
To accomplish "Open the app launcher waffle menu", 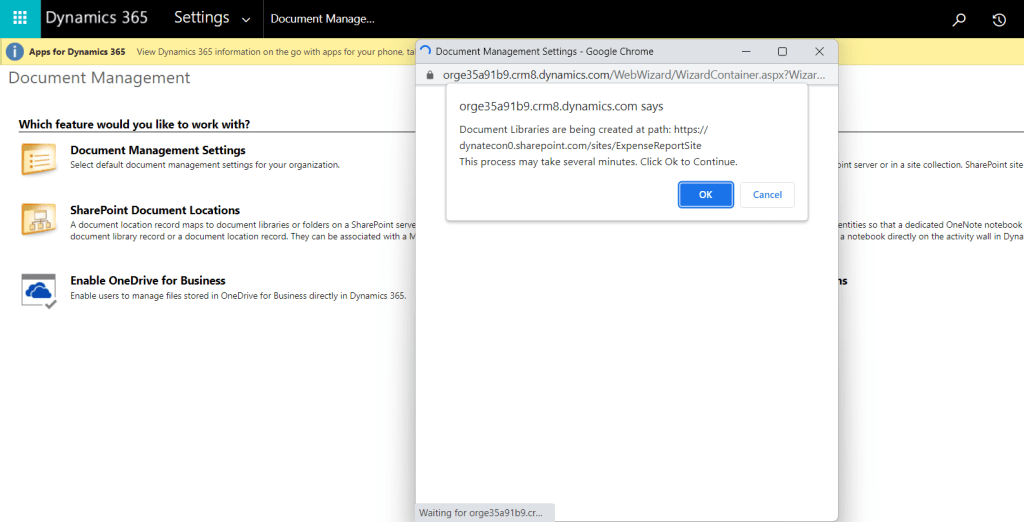I will coord(20,19).
